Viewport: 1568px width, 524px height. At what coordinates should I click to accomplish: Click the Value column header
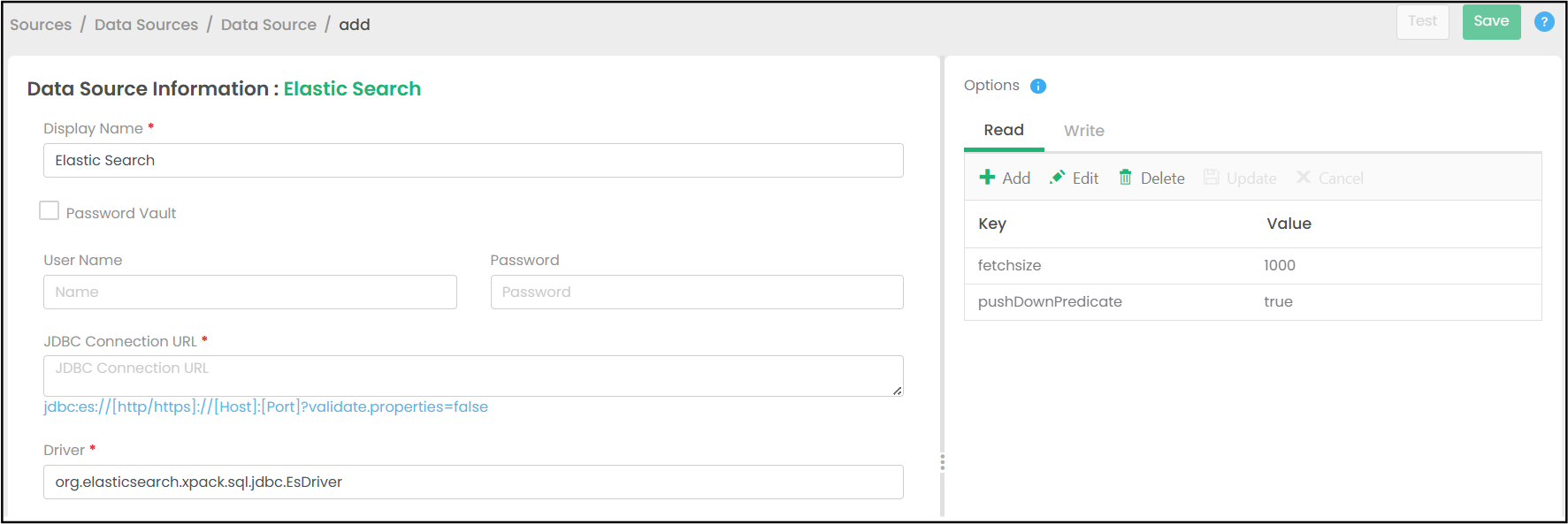coord(1289,224)
